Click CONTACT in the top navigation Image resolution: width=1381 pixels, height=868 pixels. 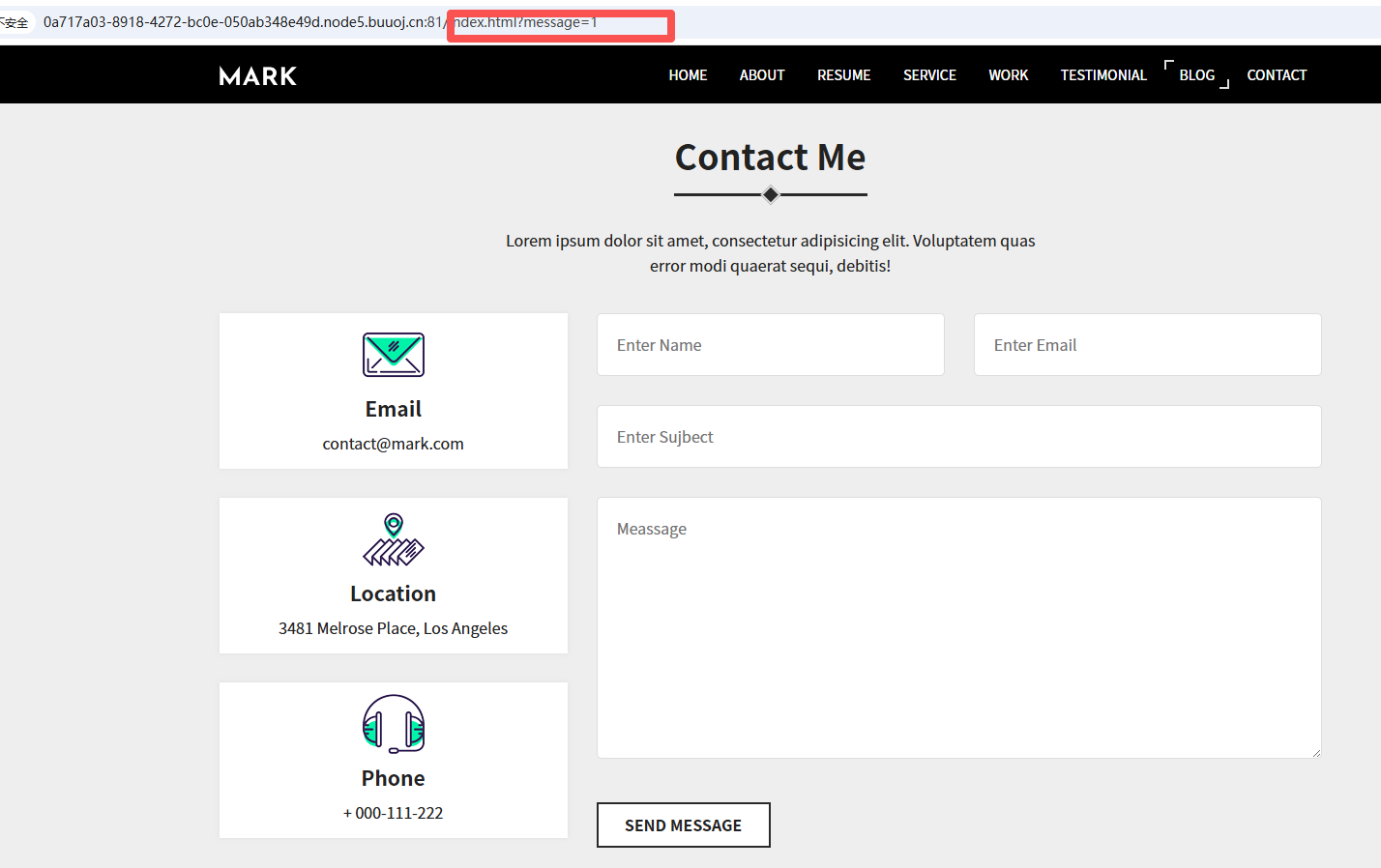(1277, 75)
